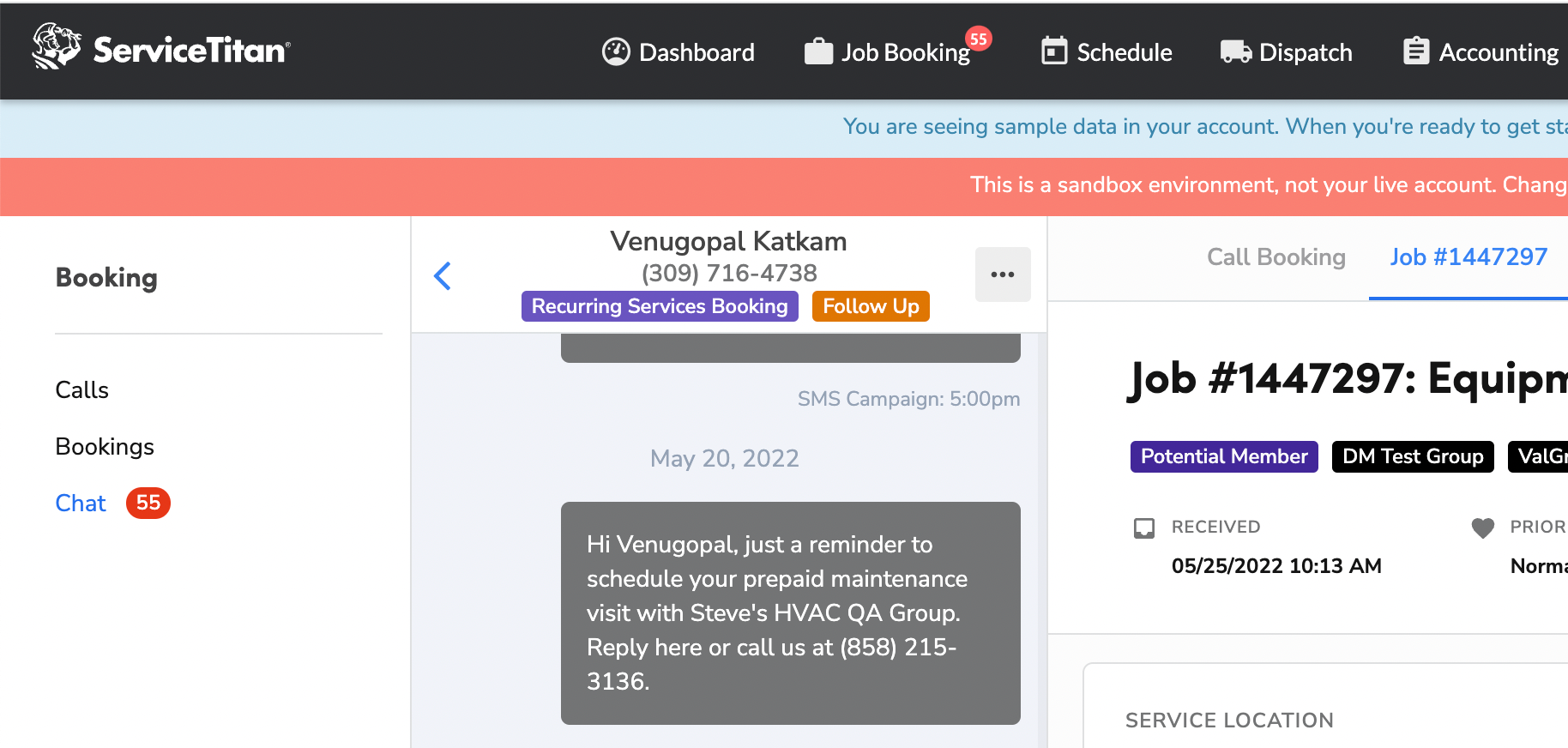Open the three-dots more options menu

(1003, 274)
